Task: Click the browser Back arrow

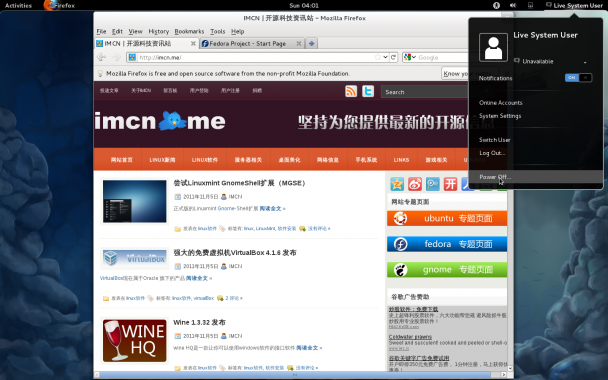Action: click(102, 57)
